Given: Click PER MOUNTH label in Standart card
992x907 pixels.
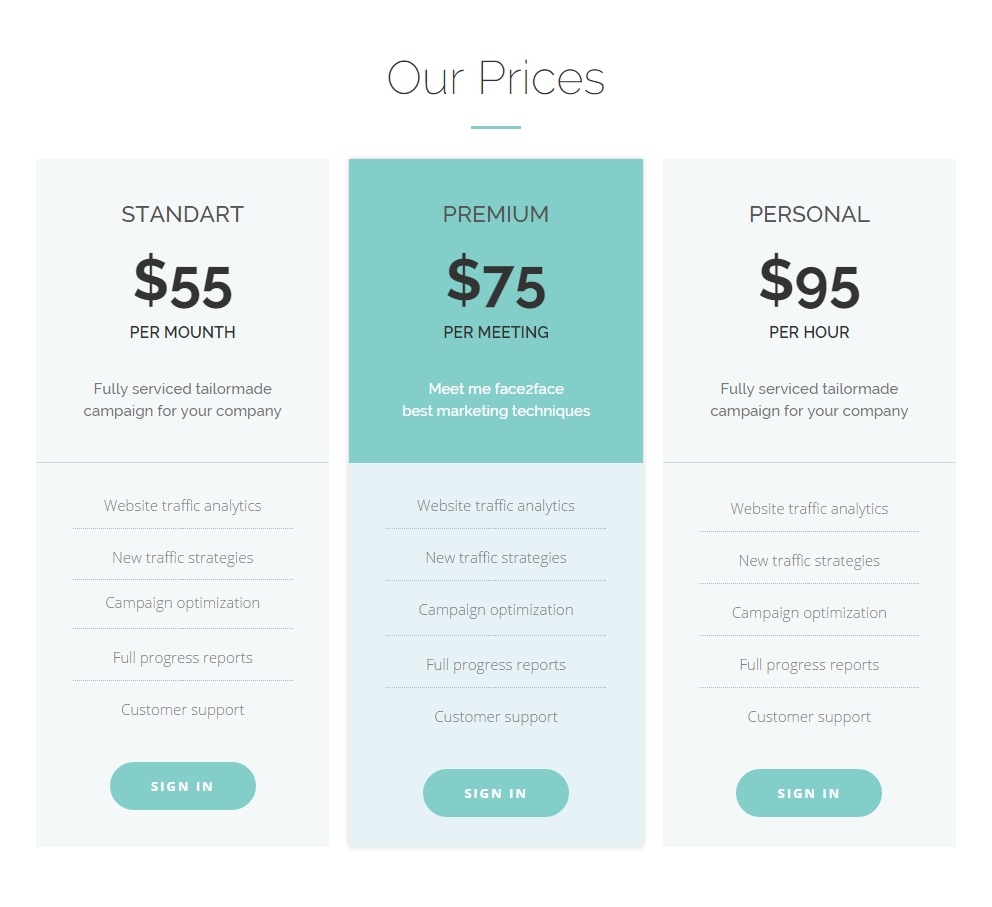Looking at the screenshot, I should click(x=183, y=332).
